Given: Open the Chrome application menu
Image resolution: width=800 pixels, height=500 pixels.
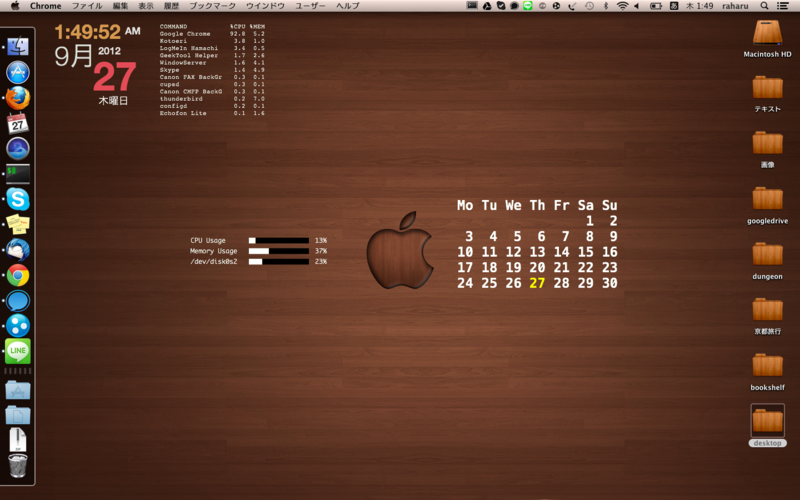Looking at the screenshot, I should (45, 6).
